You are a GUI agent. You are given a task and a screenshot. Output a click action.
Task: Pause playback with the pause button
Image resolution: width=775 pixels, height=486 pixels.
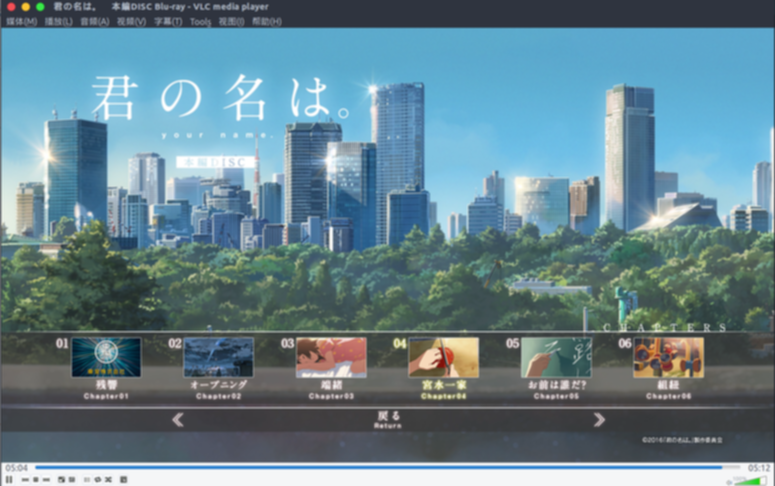(9, 480)
